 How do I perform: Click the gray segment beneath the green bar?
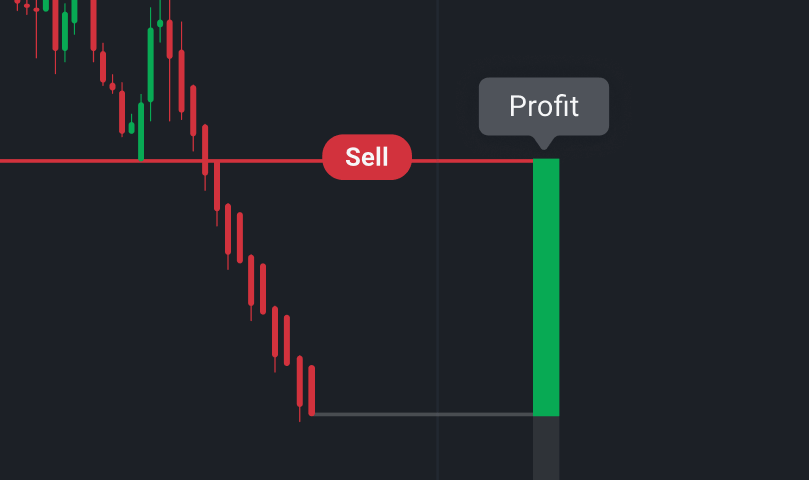(546, 447)
